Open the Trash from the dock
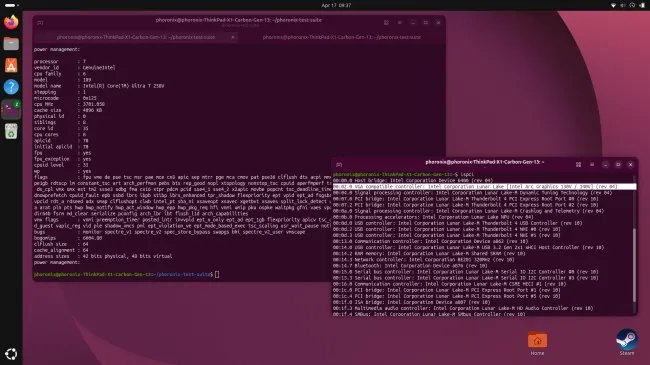 pos(11,131)
